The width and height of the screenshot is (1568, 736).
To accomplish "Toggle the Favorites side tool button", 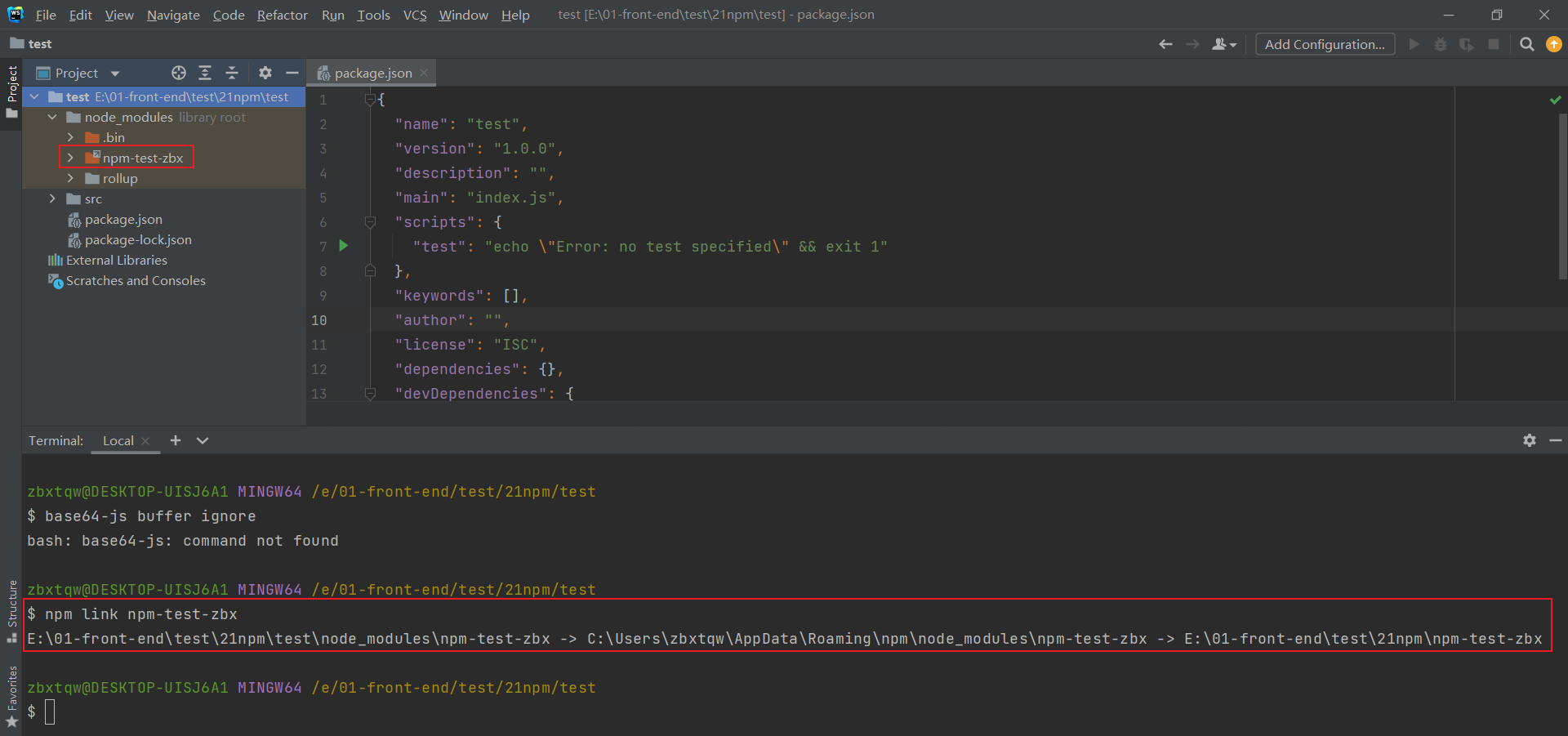I will [x=11, y=696].
